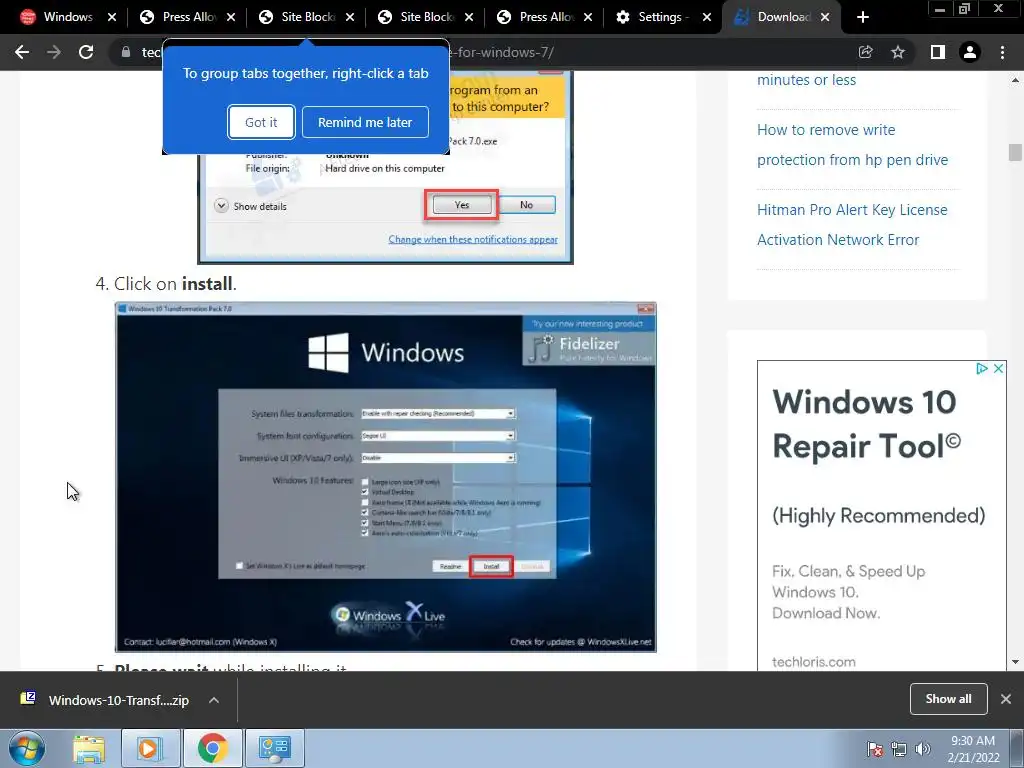Open the Chrome three-dot menu
Screen dimensions: 1024x768
click(1002, 52)
